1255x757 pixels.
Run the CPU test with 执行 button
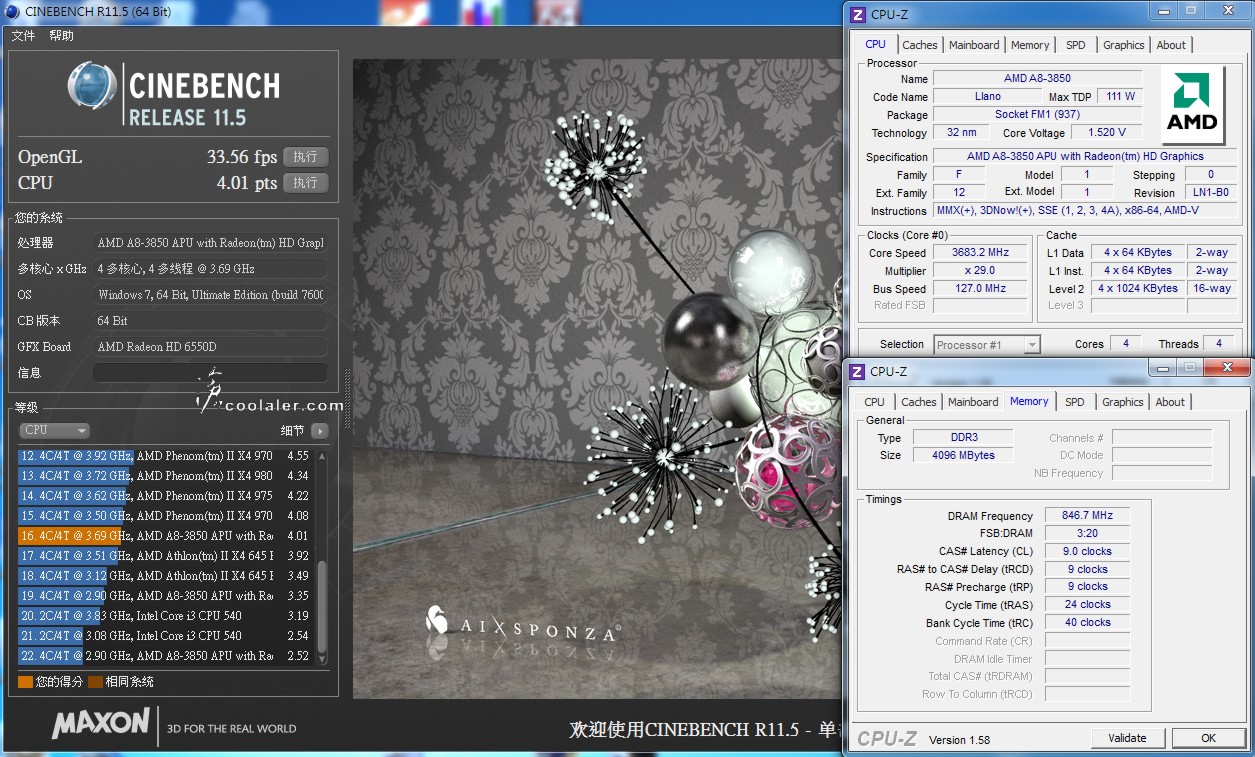(x=305, y=183)
